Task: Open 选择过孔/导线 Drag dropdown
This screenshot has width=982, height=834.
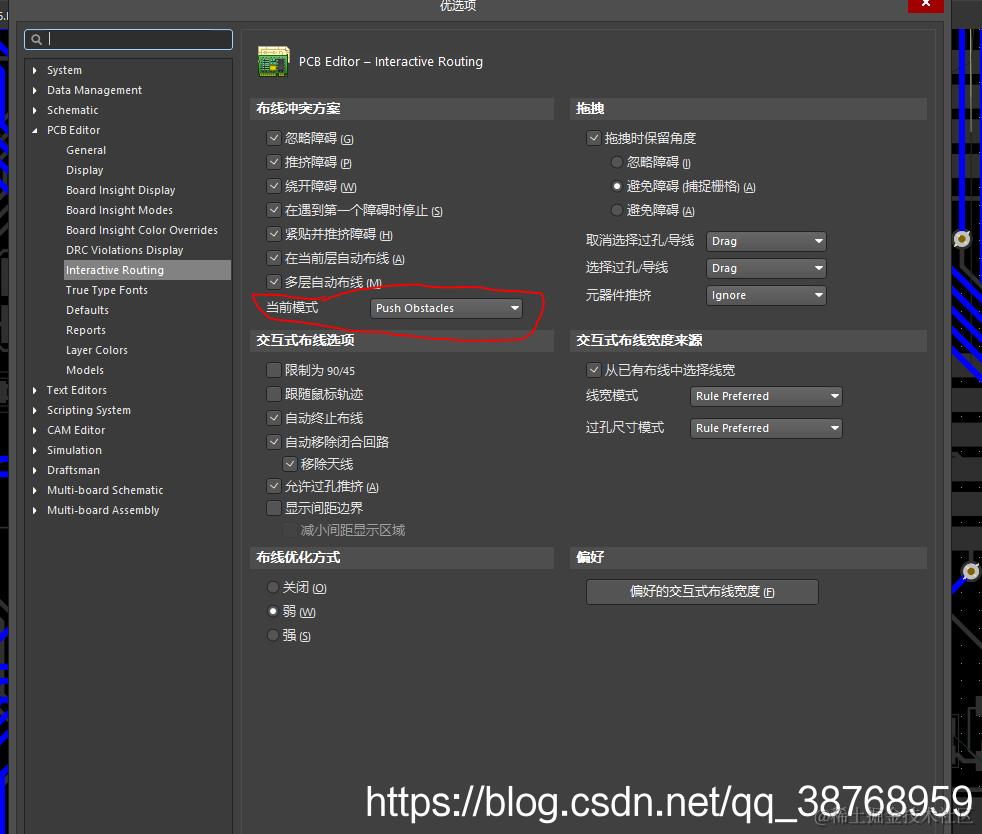Action: (766, 268)
